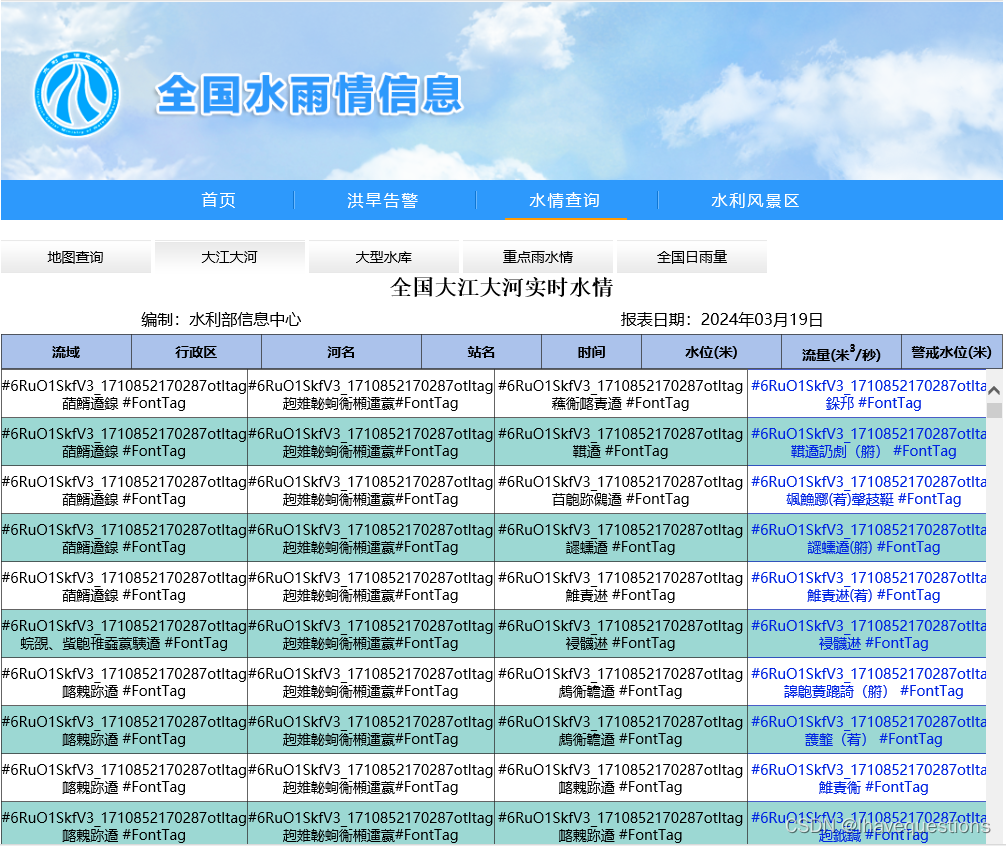Screen dimensions: 1006x846
Task: Click the 行政区 column header
Action: (196, 352)
